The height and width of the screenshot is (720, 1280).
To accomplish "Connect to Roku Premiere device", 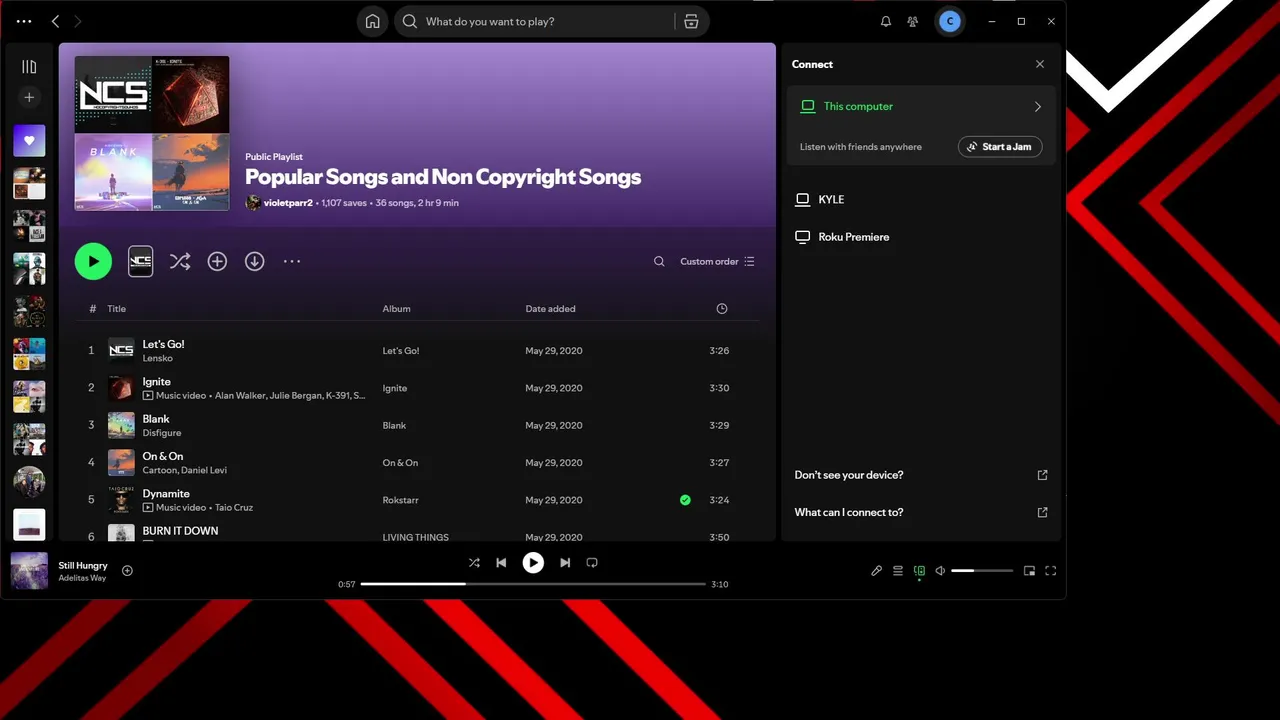I will click(x=921, y=237).
